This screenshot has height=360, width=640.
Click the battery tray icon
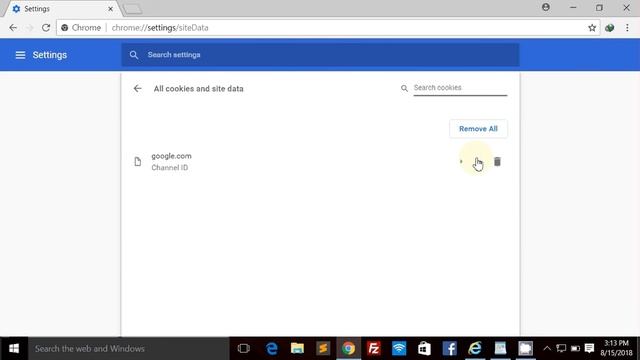(x=575, y=349)
